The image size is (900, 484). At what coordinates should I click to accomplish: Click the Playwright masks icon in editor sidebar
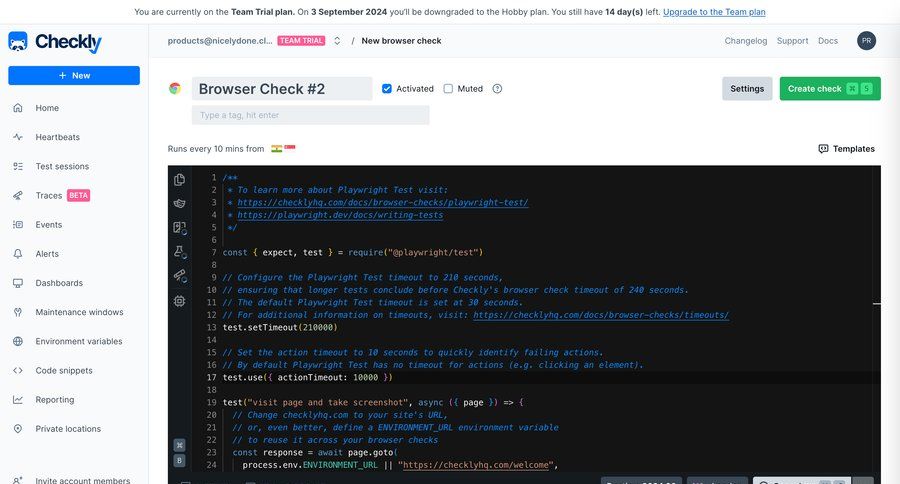coord(180,203)
